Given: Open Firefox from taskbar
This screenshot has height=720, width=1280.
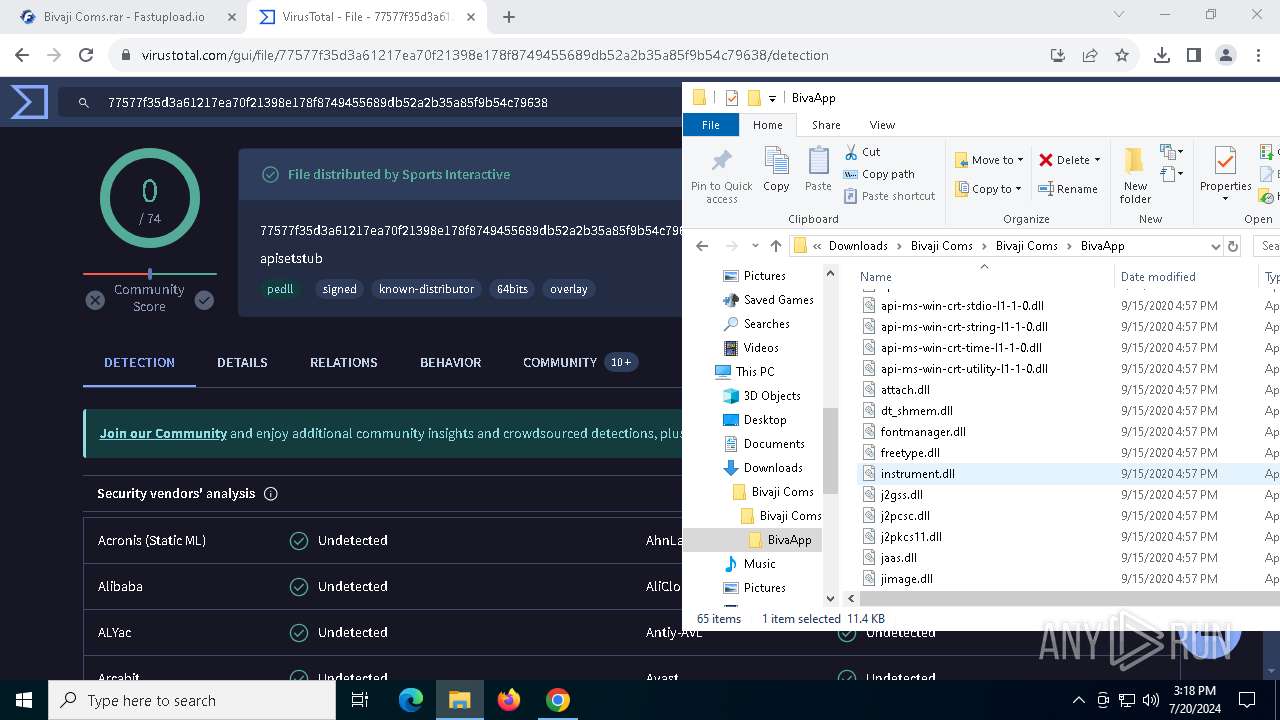Looking at the screenshot, I should pyautogui.click(x=509, y=700).
